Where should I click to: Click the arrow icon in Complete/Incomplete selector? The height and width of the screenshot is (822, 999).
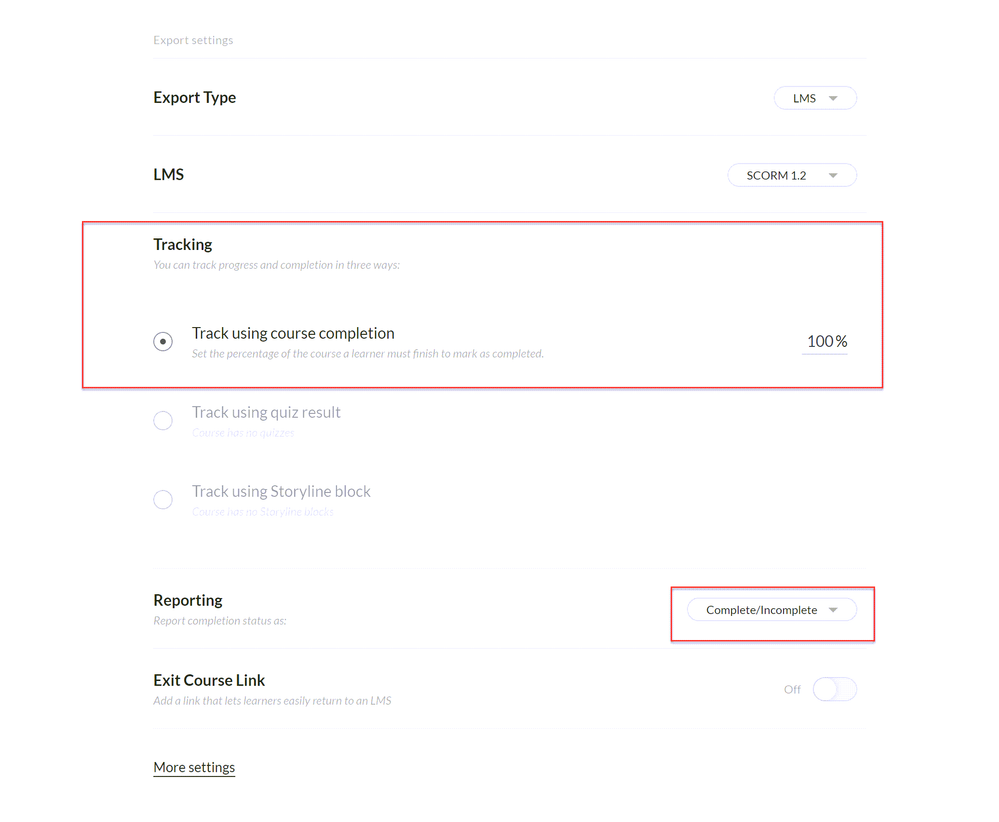click(x=834, y=610)
